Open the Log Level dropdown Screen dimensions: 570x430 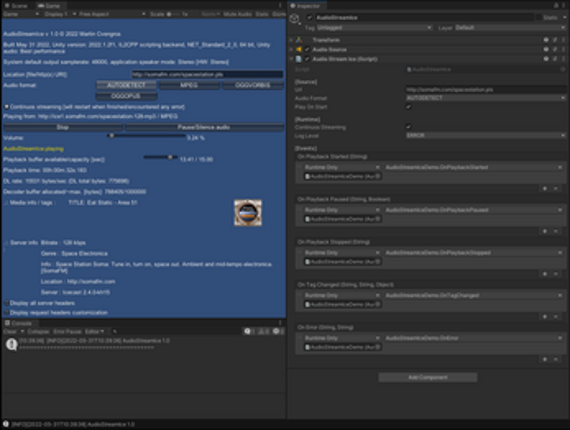(x=486, y=135)
